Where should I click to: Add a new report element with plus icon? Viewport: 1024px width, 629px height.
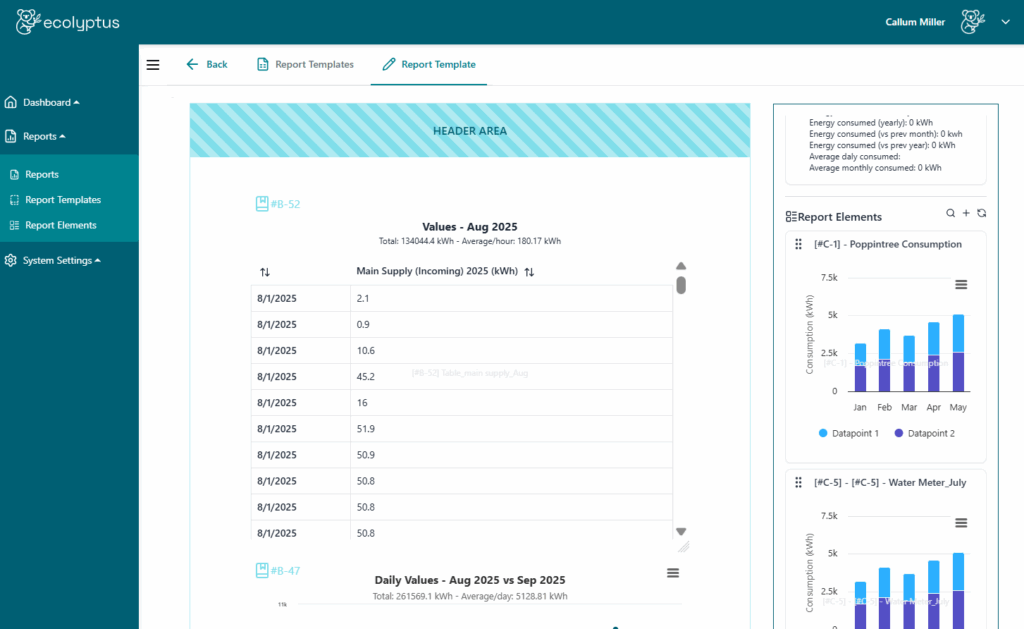click(x=966, y=213)
